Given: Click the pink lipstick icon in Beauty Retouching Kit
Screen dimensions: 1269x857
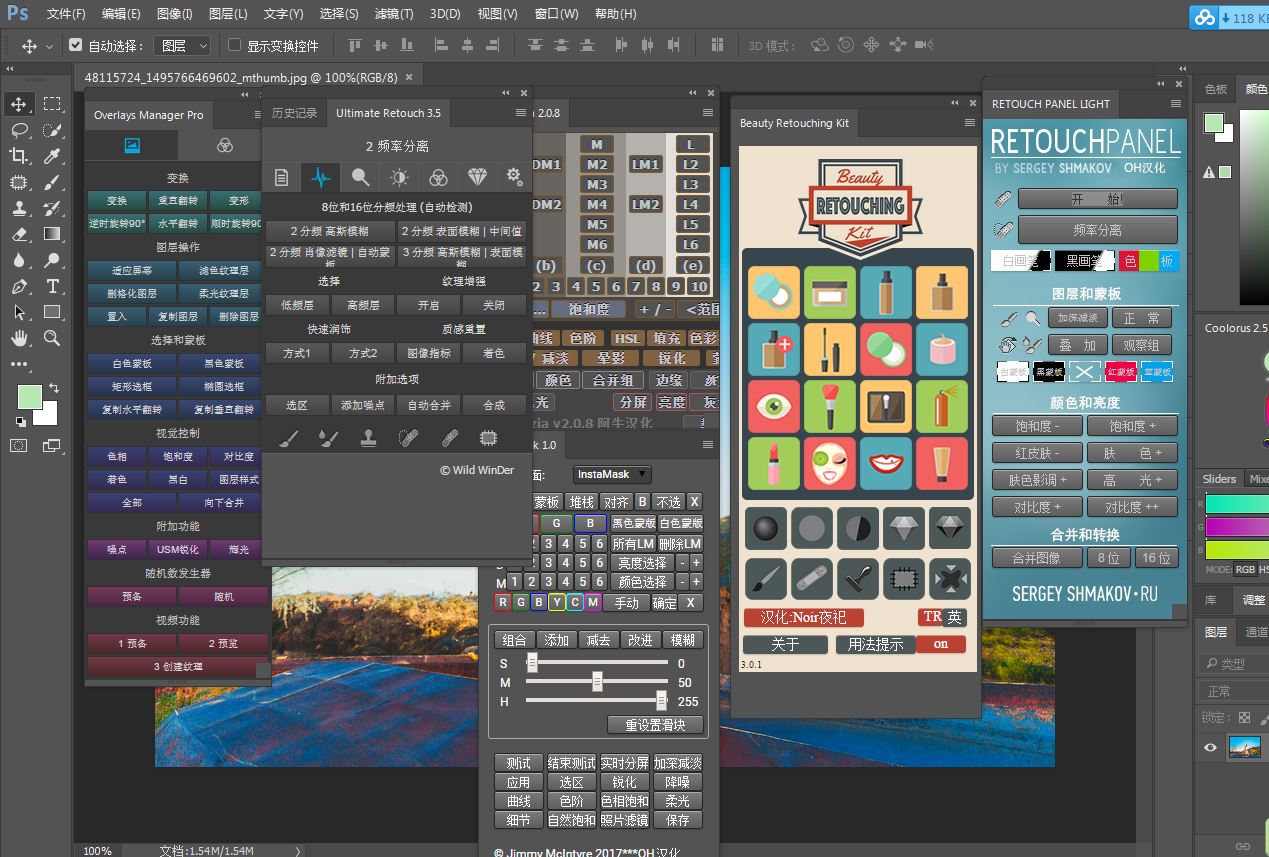Looking at the screenshot, I should tap(773, 462).
